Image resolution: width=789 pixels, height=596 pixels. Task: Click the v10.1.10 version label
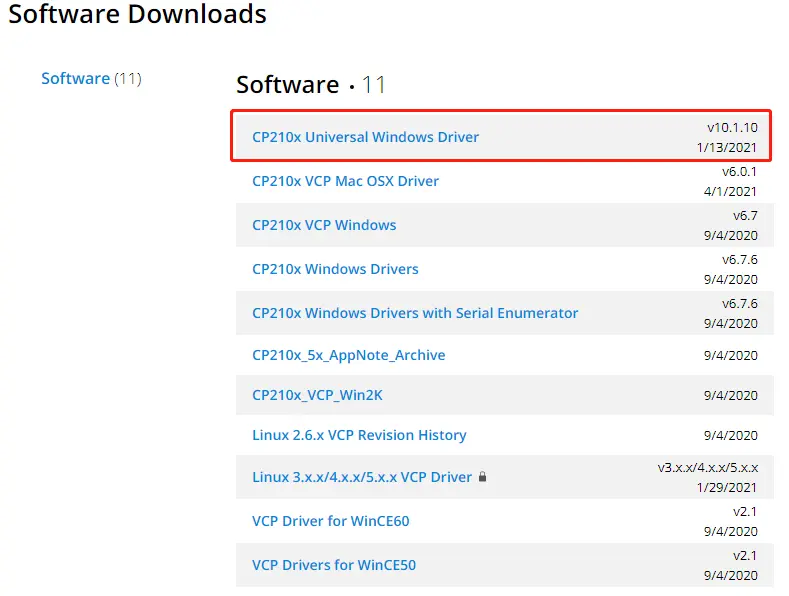point(732,128)
